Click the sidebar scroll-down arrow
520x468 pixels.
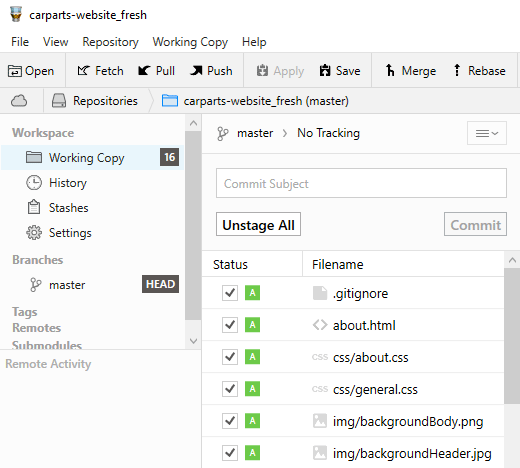193,341
